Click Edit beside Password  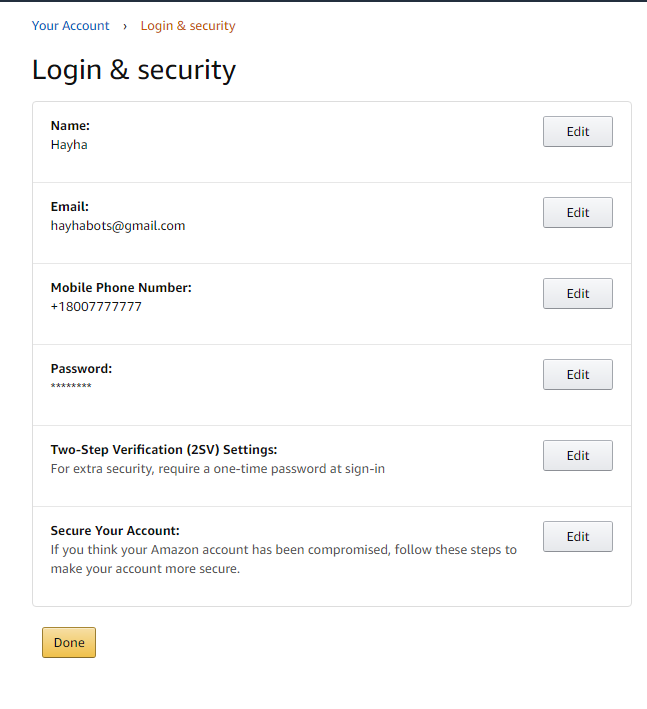coord(577,375)
